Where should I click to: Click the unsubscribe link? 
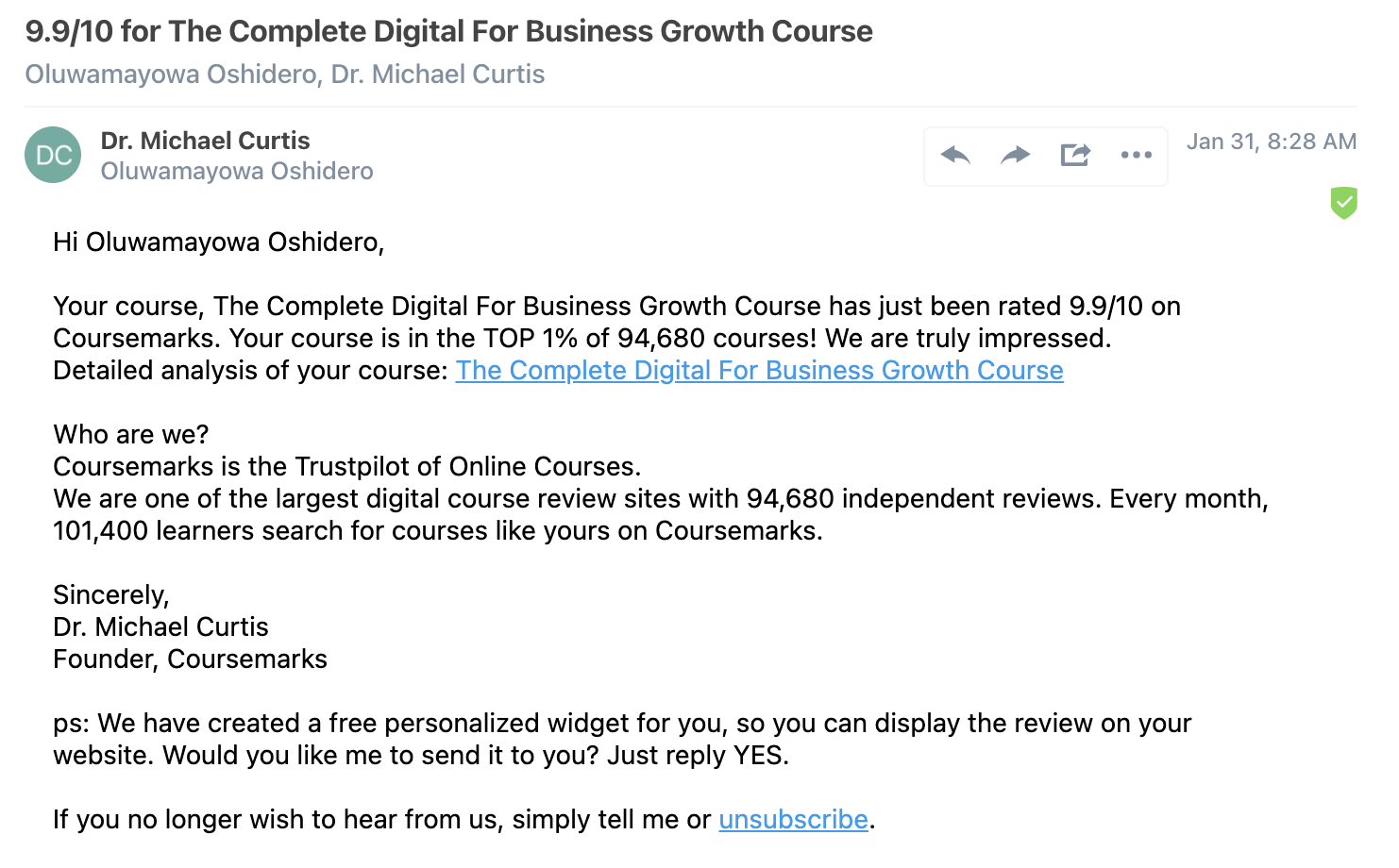click(x=793, y=820)
